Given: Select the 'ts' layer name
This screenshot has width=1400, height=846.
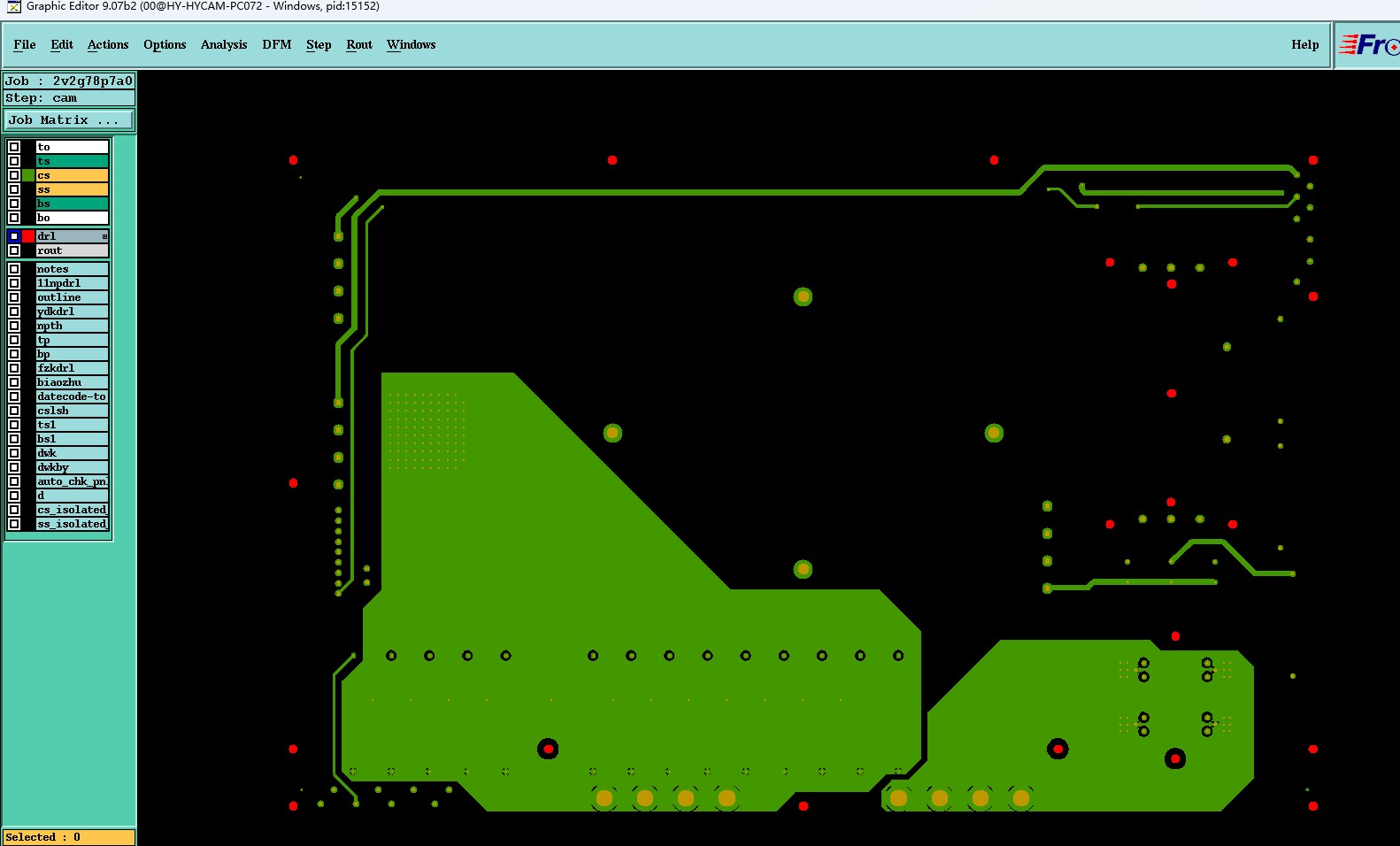Looking at the screenshot, I should [x=72, y=161].
